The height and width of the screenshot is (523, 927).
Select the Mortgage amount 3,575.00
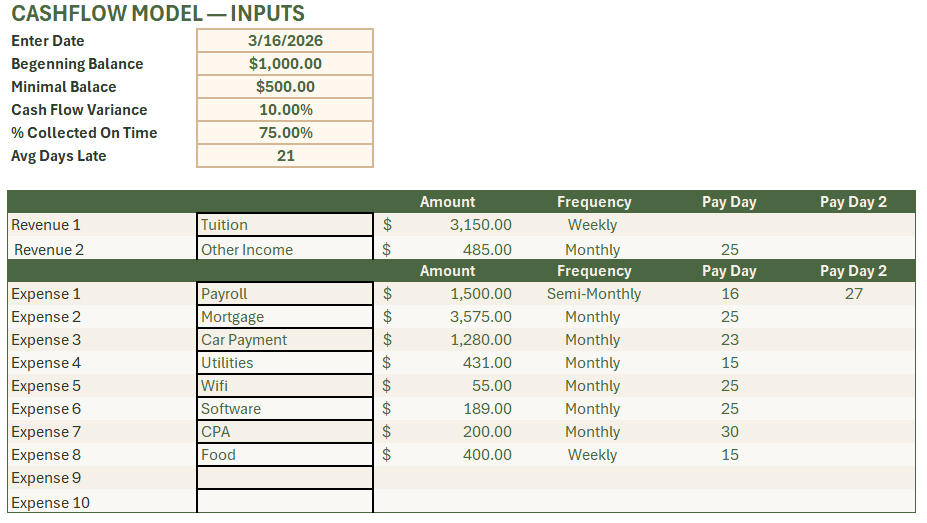(480, 317)
